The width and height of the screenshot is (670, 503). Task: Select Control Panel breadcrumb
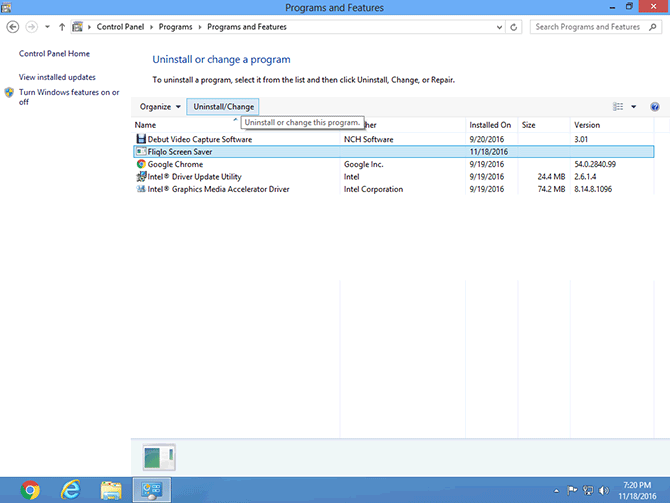120,27
